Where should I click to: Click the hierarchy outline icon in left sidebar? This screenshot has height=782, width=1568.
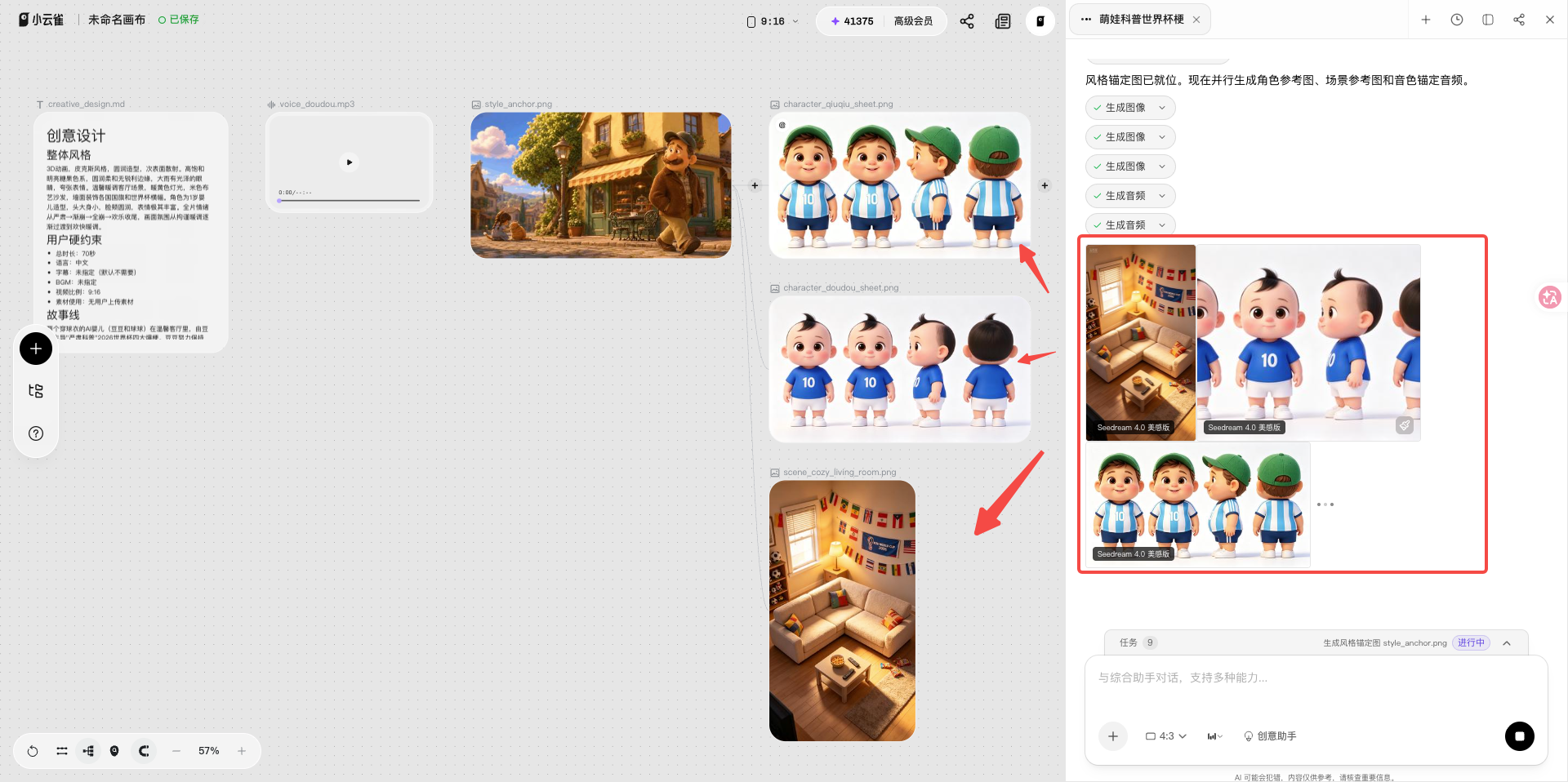(36, 391)
